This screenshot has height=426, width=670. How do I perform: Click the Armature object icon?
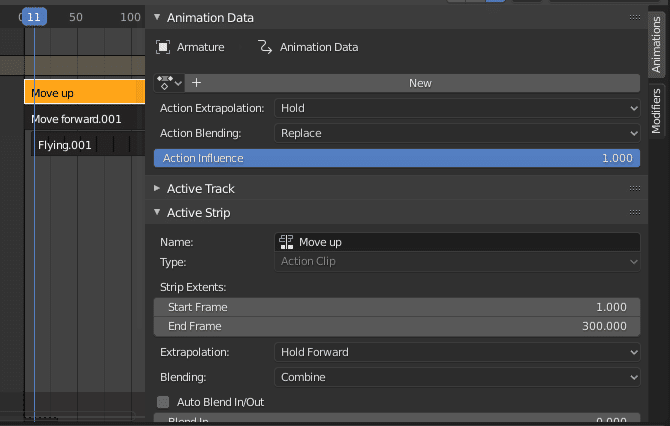(x=163, y=47)
